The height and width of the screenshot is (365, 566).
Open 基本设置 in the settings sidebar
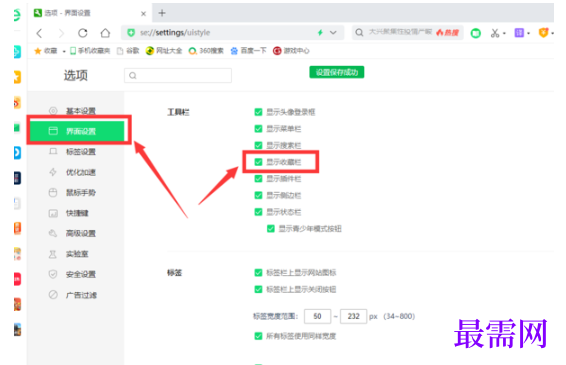[77, 111]
